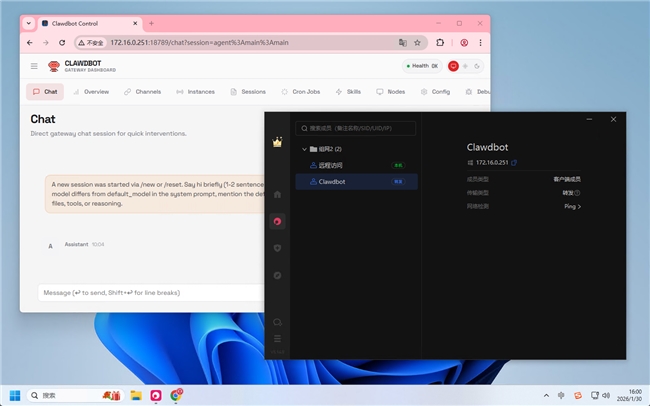Open Chrome from the taskbar
This screenshot has height=406, width=650.
(176, 395)
